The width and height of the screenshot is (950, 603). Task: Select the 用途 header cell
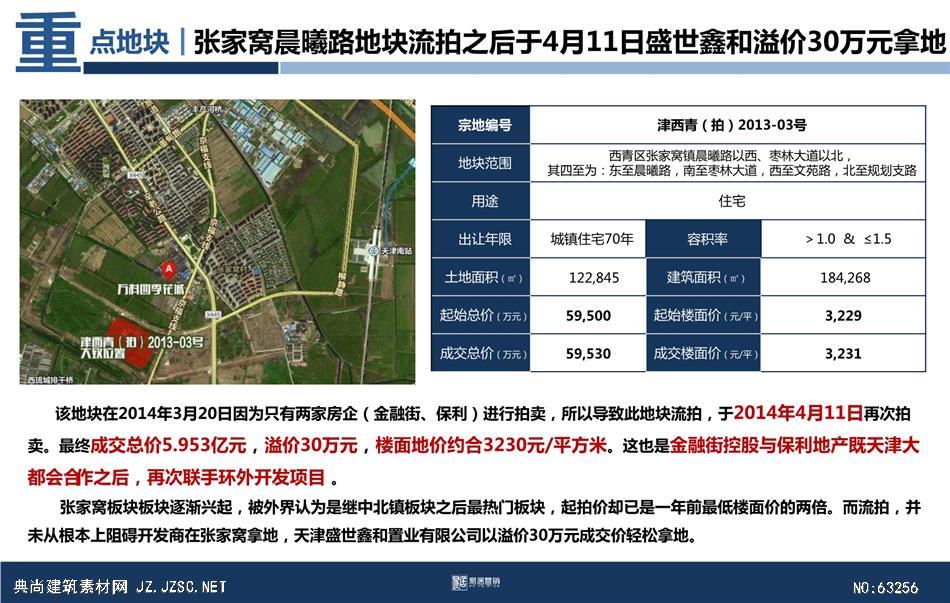(481, 201)
